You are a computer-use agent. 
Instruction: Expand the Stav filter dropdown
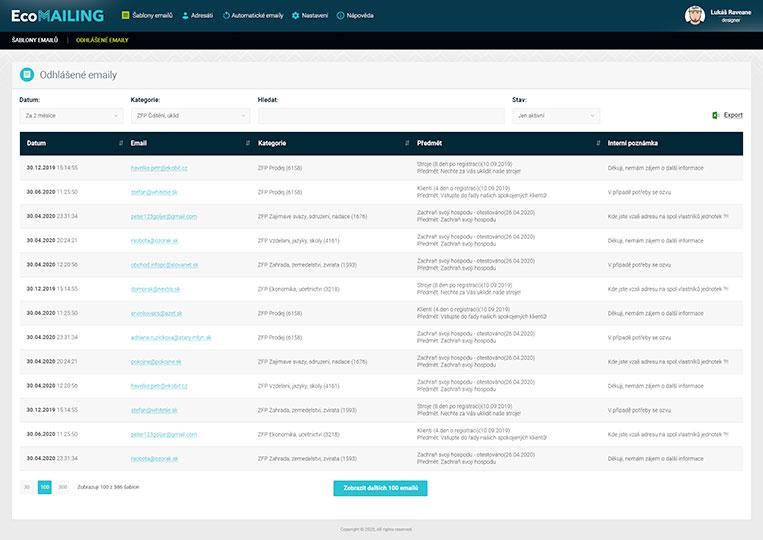pyautogui.click(x=556, y=116)
